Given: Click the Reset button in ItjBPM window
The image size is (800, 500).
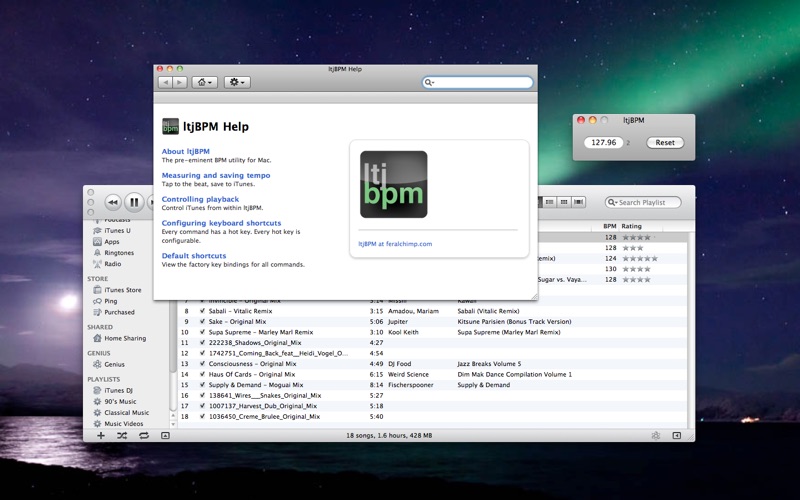Looking at the screenshot, I should (665, 143).
